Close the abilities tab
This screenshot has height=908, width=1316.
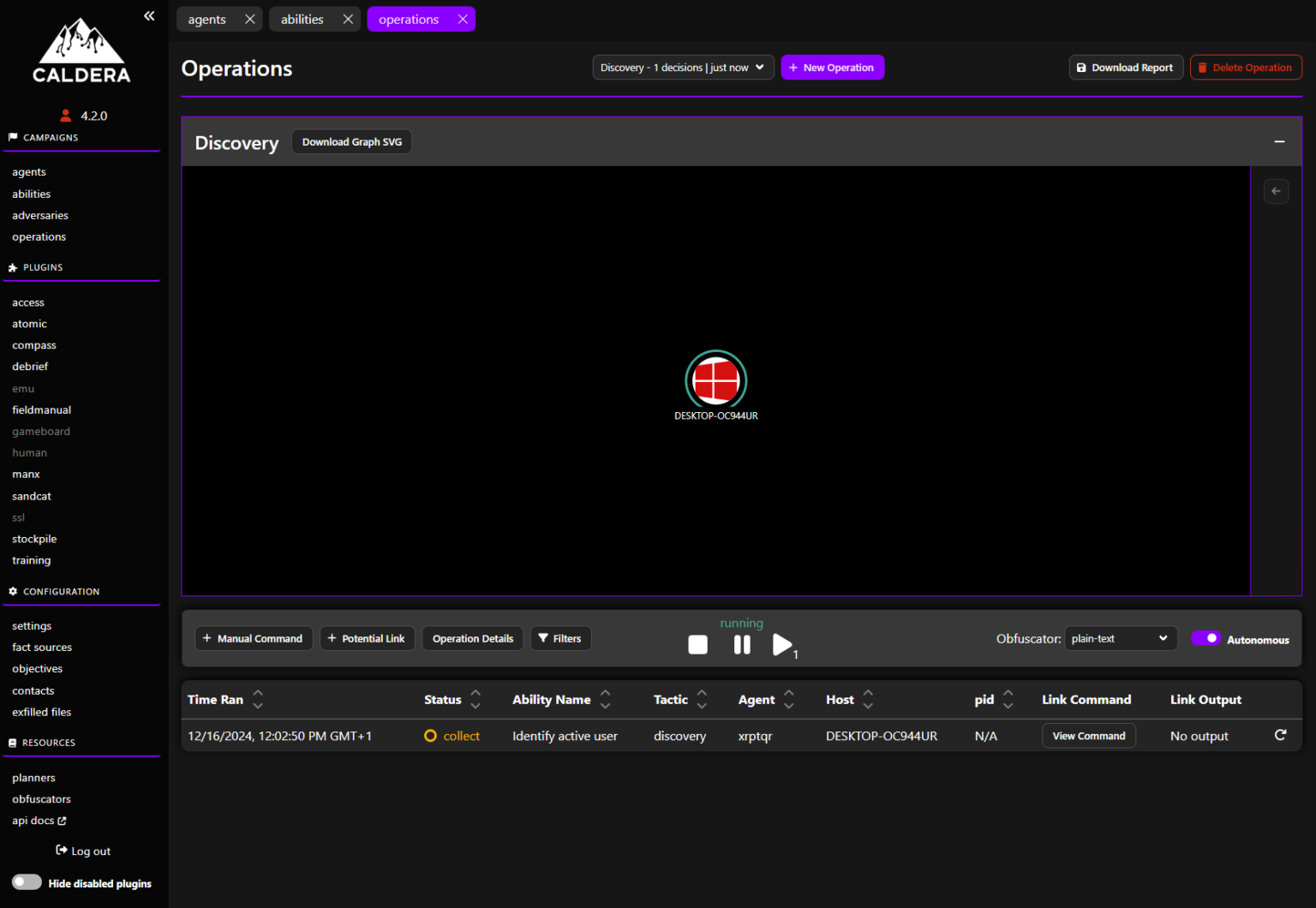[348, 19]
